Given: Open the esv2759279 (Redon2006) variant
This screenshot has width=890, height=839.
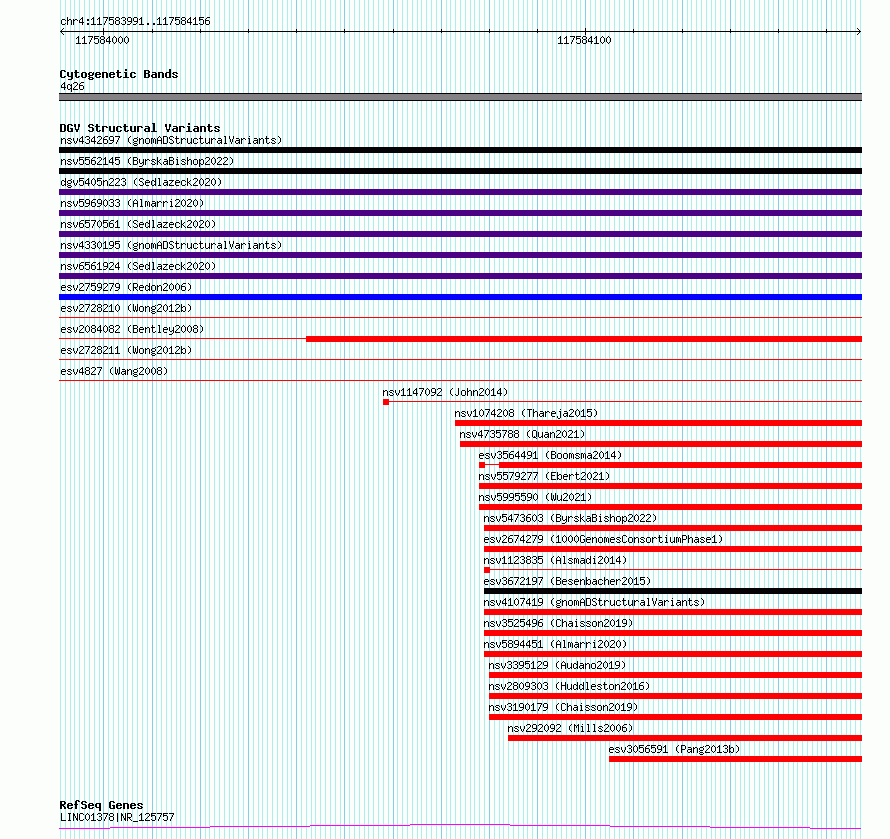Looking at the screenshot, I should (126, 287).
